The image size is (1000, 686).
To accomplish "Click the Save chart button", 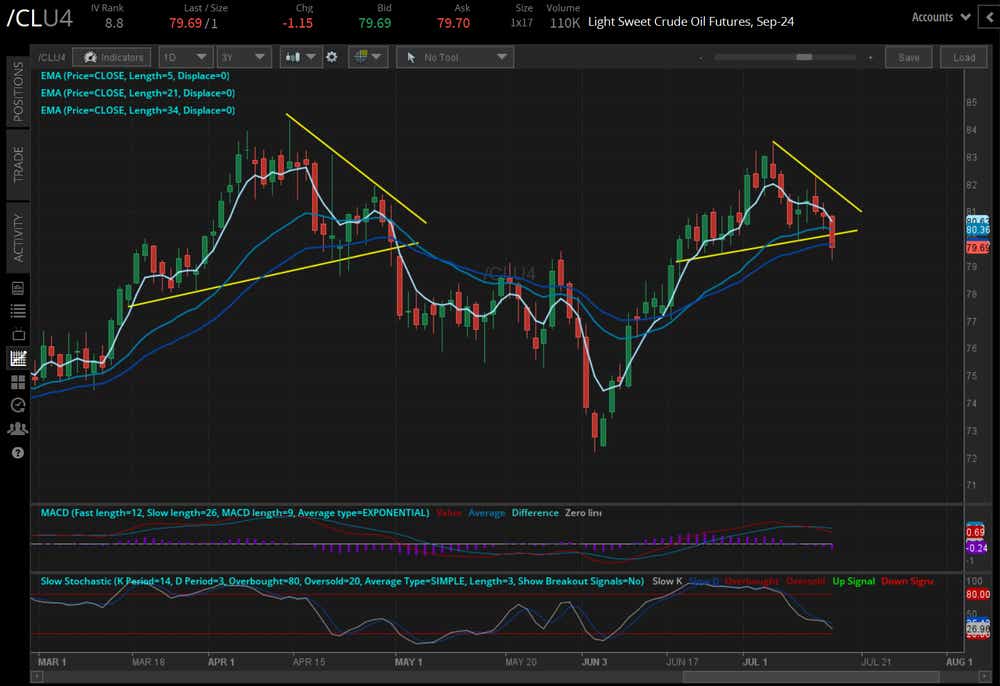I will [908, 57].
